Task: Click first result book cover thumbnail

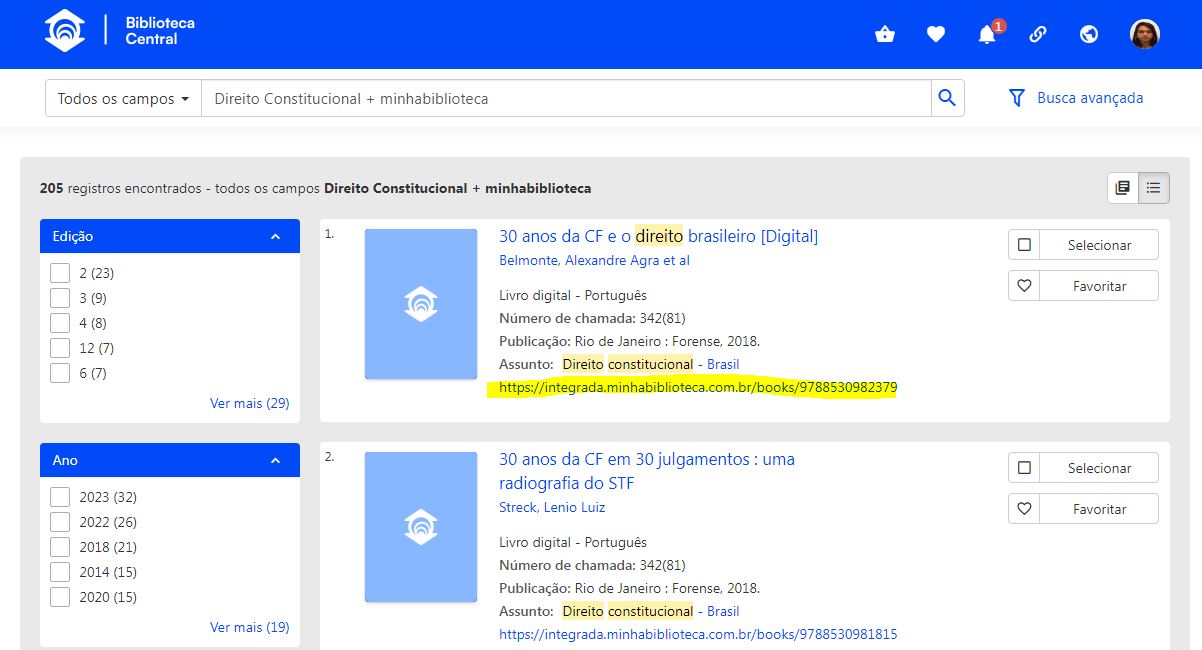Action: (421, 304)
